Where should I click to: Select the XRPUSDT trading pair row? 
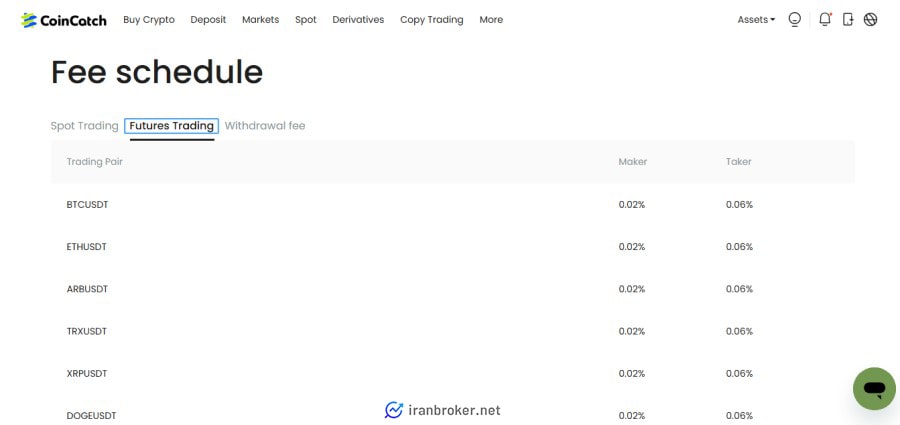click(x=453, y=373)
